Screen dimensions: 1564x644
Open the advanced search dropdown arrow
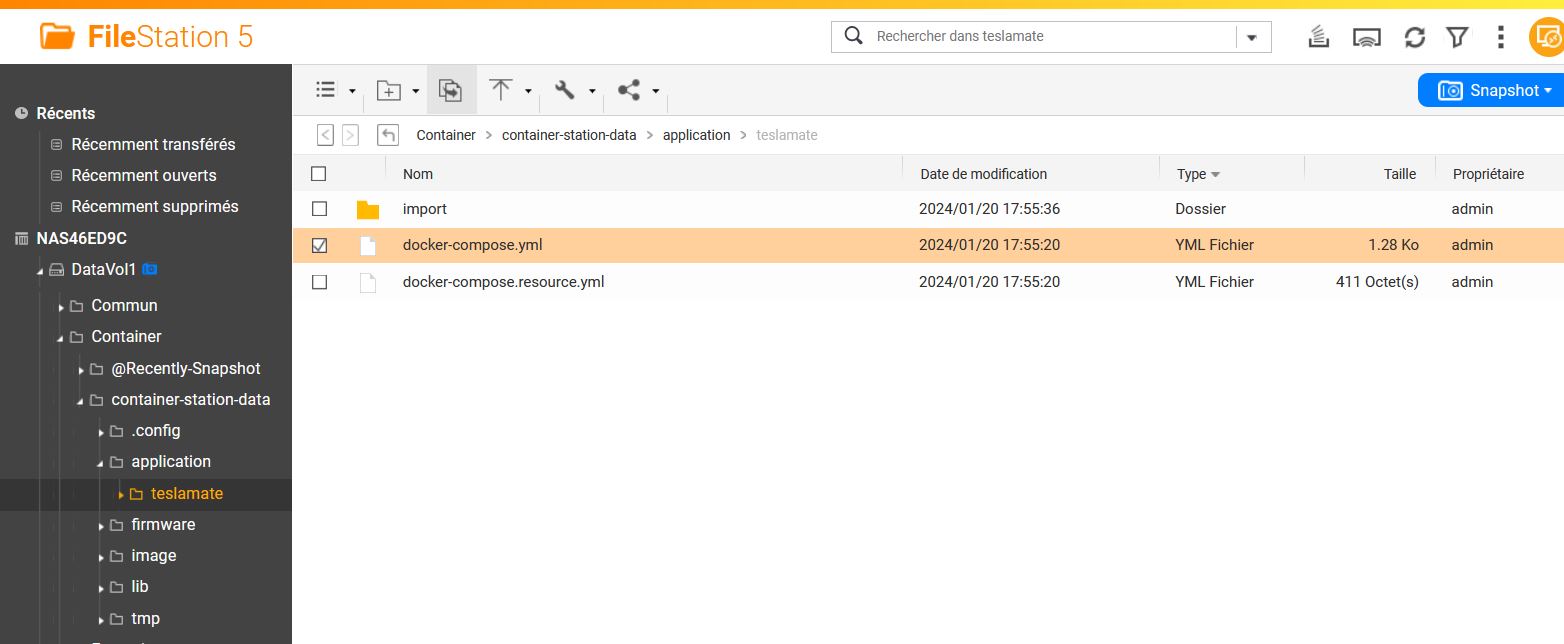pos(1252,37)
